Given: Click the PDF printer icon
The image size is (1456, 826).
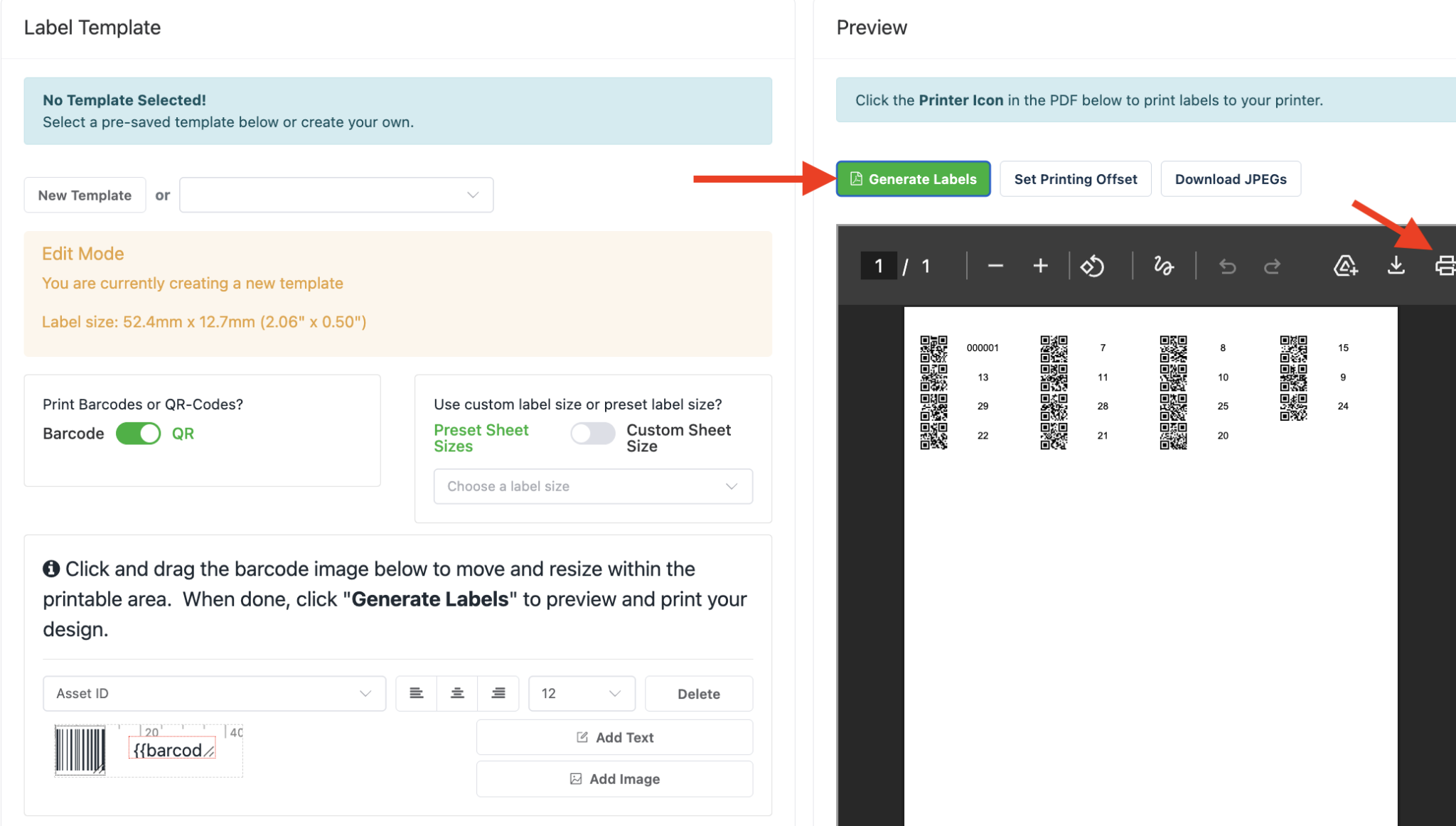Looking at the screenshot, I should pos(1445,266).
